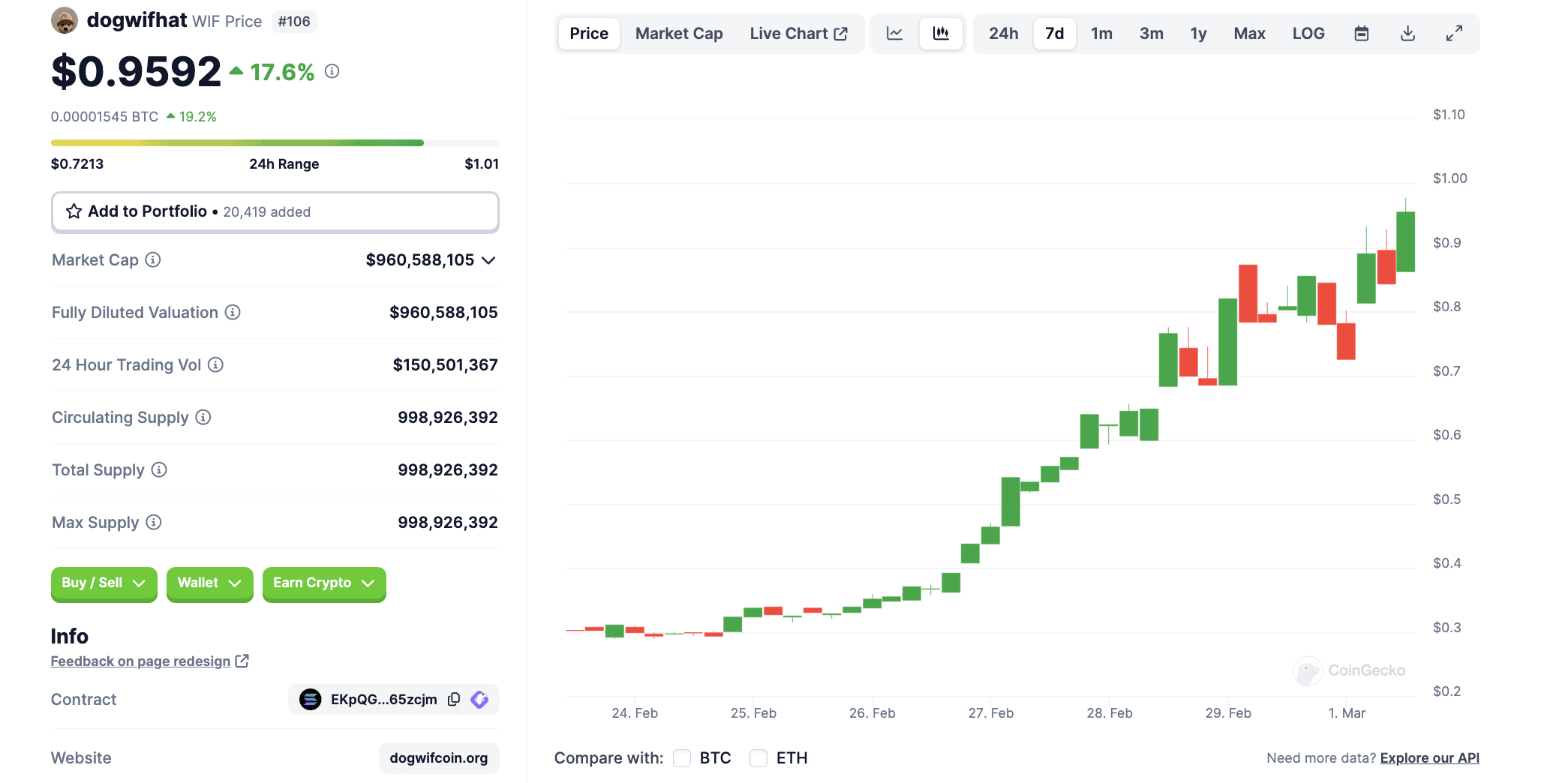Image resolution: width=1568 pixels, height=783 pixels.
Task: Open the calendar date range picker
Action: pos(1362,34)
